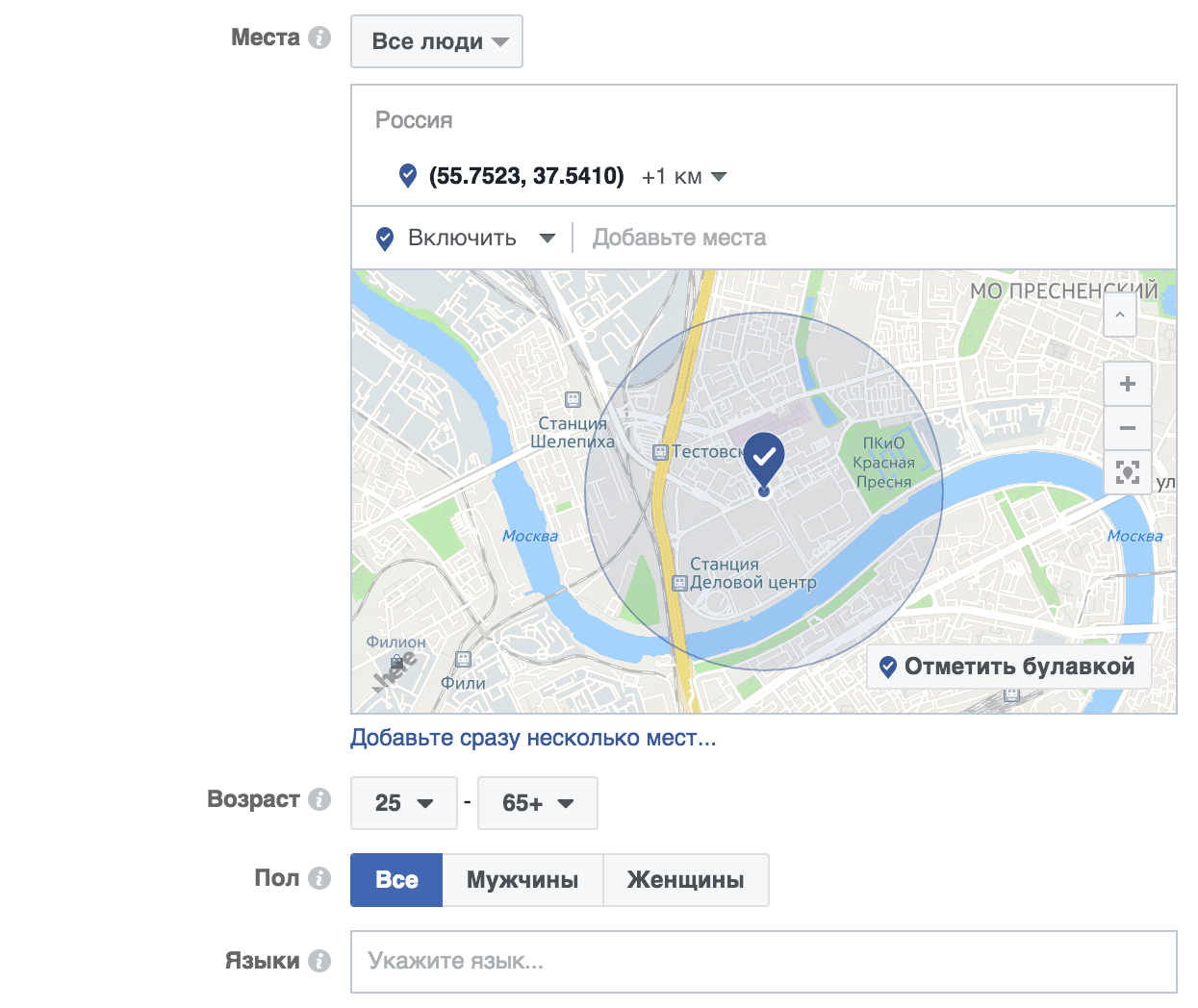This screenshot has width=1198, height=1008.
Task: Zoom out on the map
Action: pos(1128,428)
